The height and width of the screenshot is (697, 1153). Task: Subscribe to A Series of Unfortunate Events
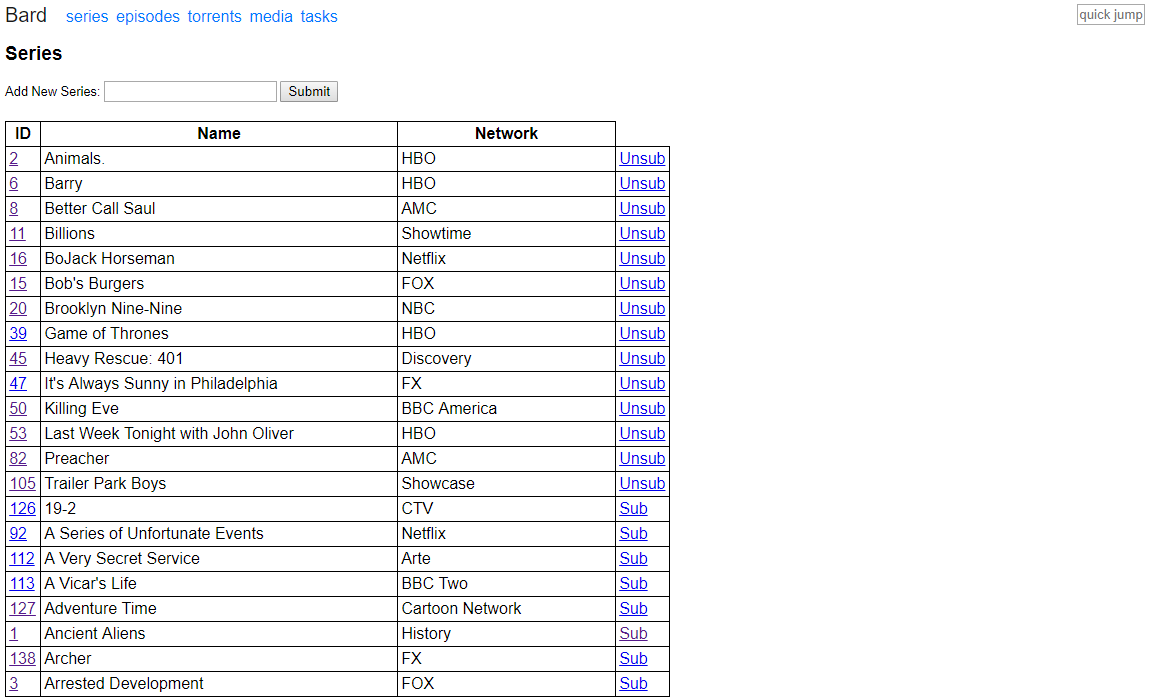click(x=633, y=533)
